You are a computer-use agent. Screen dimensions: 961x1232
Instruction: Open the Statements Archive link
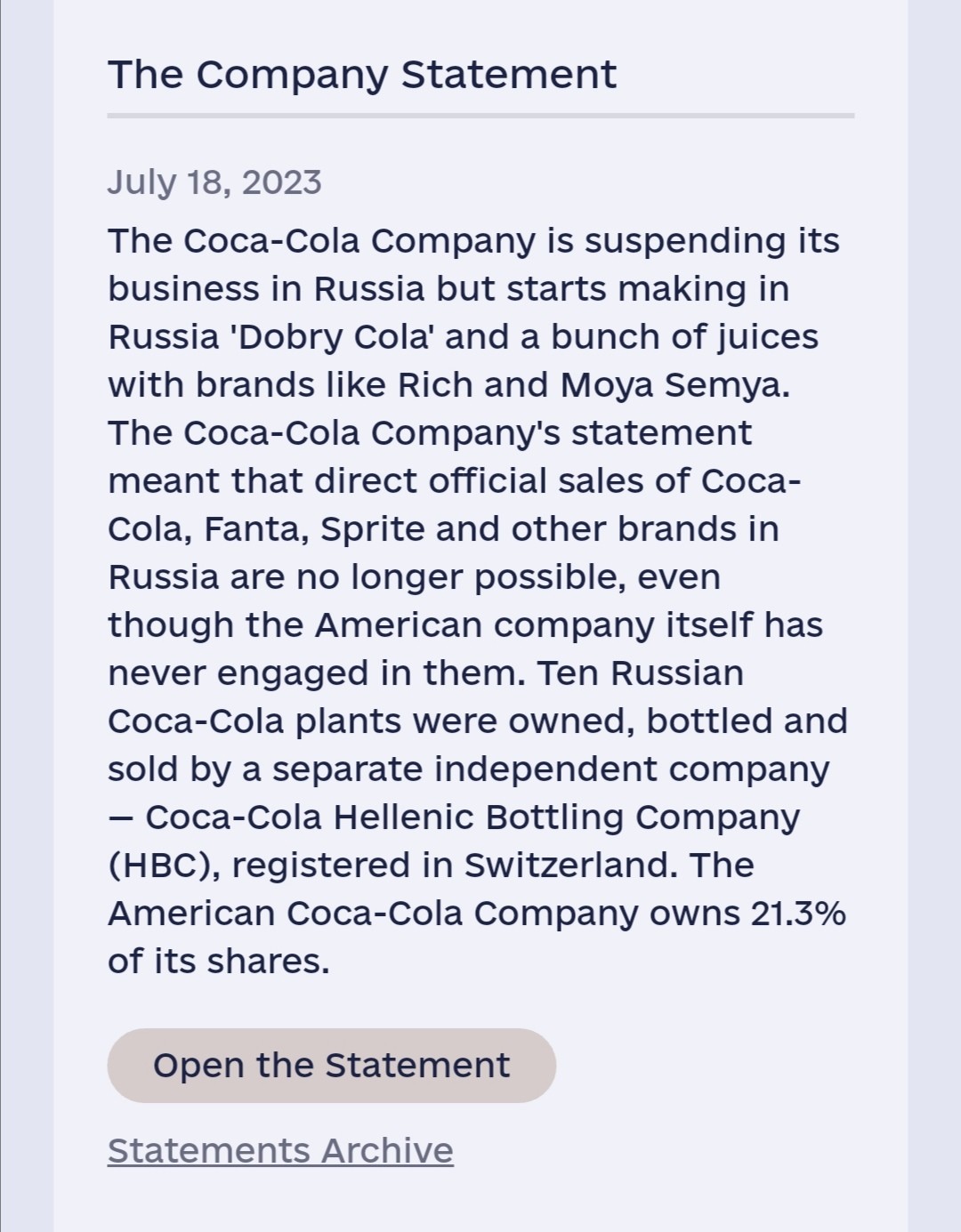pyautogui.click(x=280, y=1150)
